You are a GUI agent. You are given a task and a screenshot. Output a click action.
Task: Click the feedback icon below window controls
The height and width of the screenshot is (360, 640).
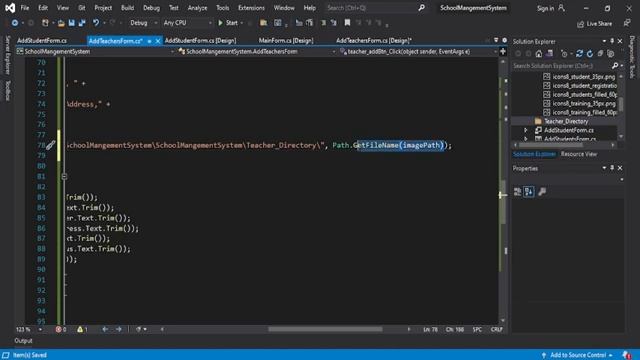click(x=627, y=23)
